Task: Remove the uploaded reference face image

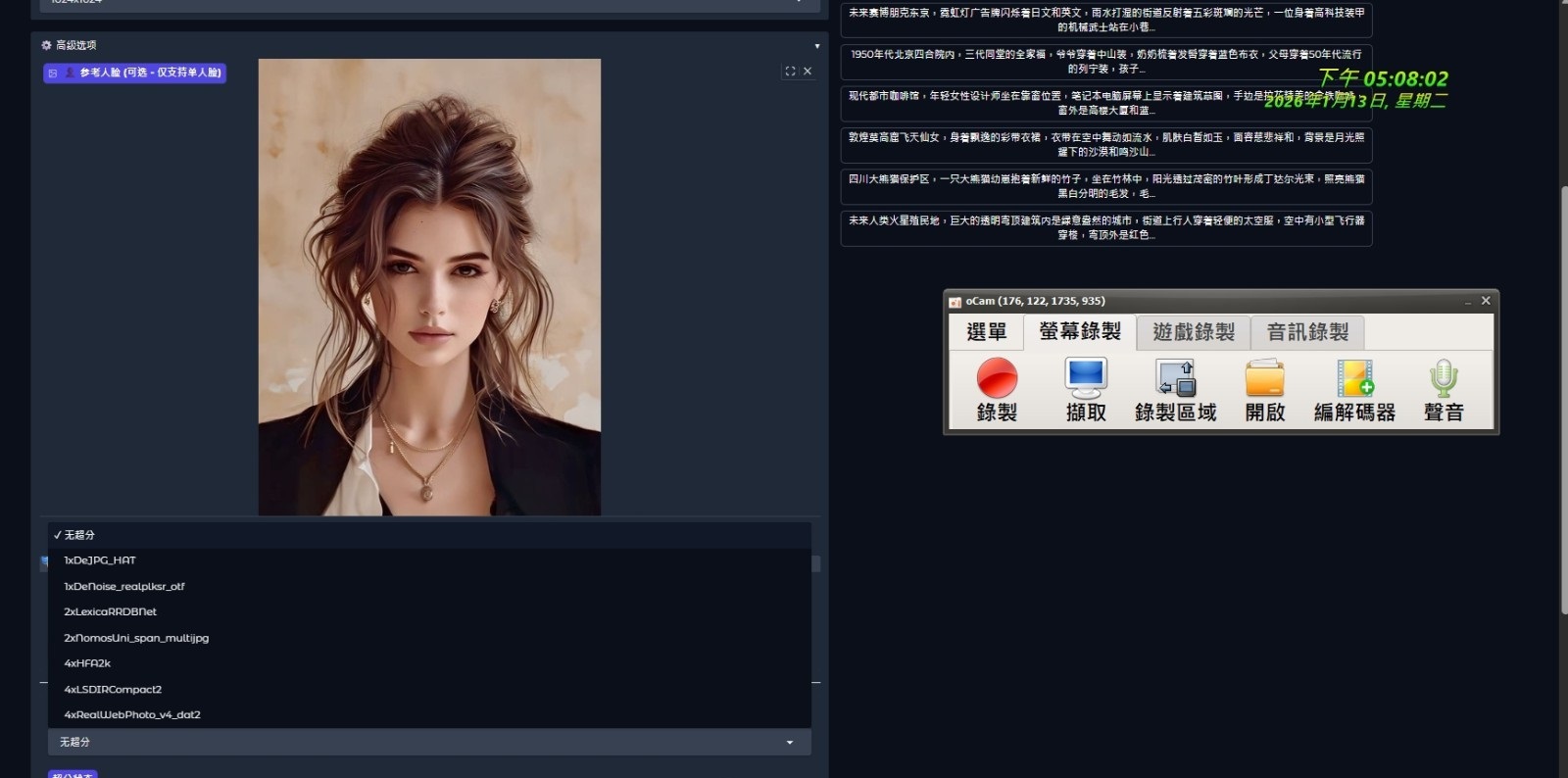Action: point(808,72)
